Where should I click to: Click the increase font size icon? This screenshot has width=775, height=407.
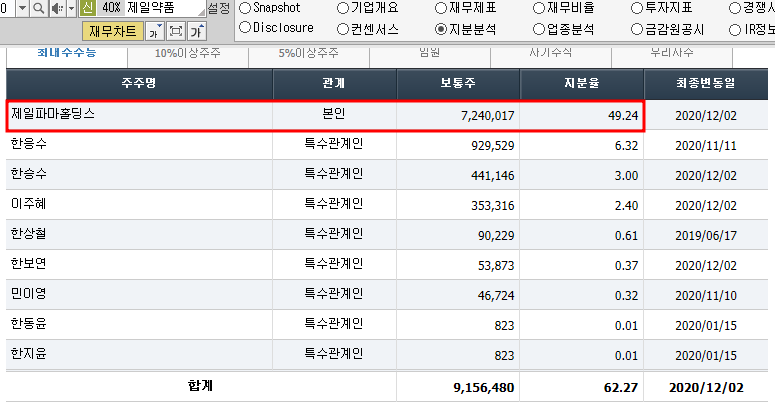197,32
